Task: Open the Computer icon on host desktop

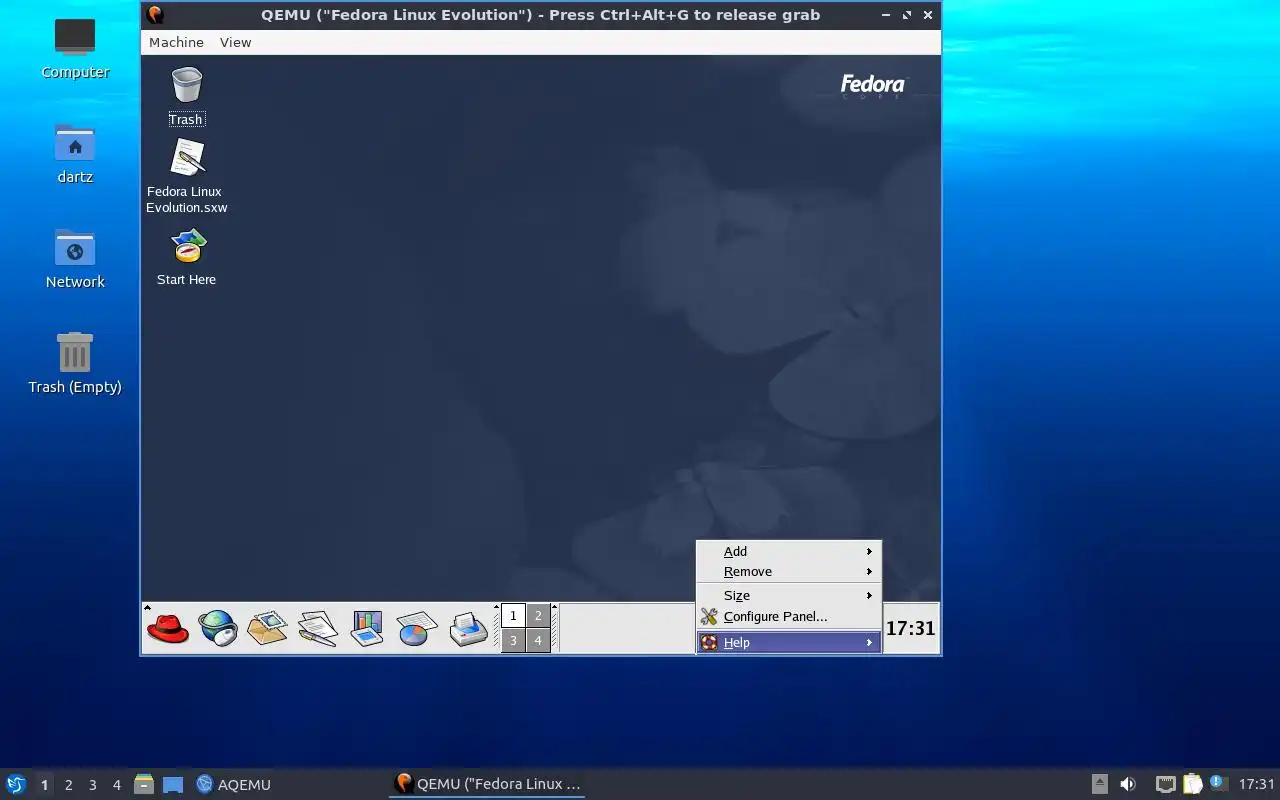Action: click(x=75, y=48)
